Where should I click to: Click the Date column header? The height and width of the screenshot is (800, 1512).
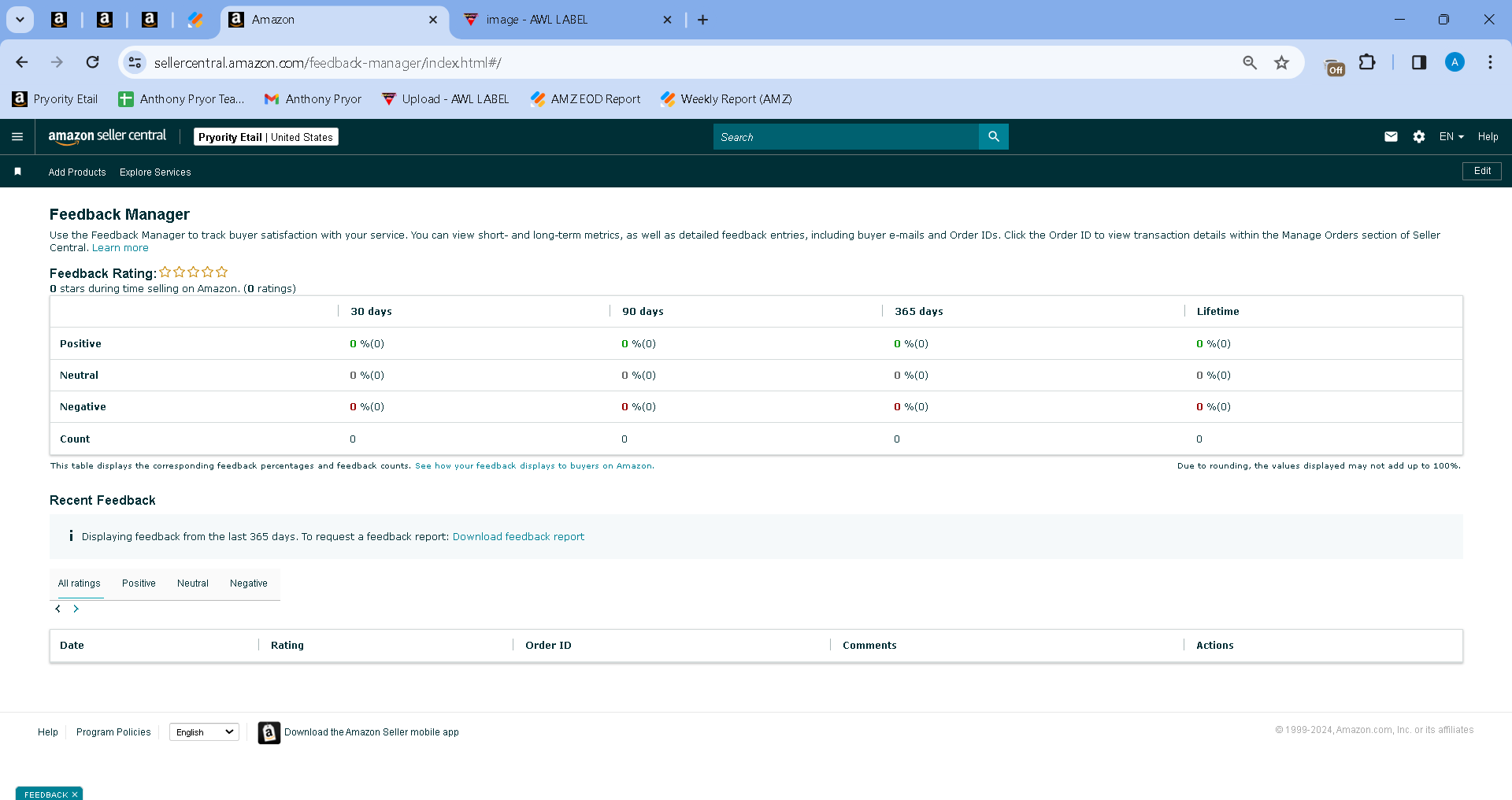pyautogui.click(x=72, y=646)
